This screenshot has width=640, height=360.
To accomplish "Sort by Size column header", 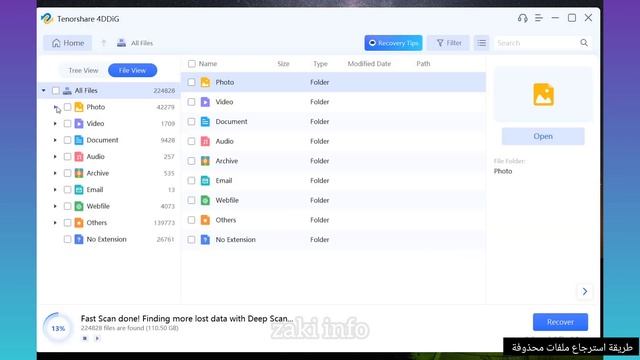I will point(283,64).
